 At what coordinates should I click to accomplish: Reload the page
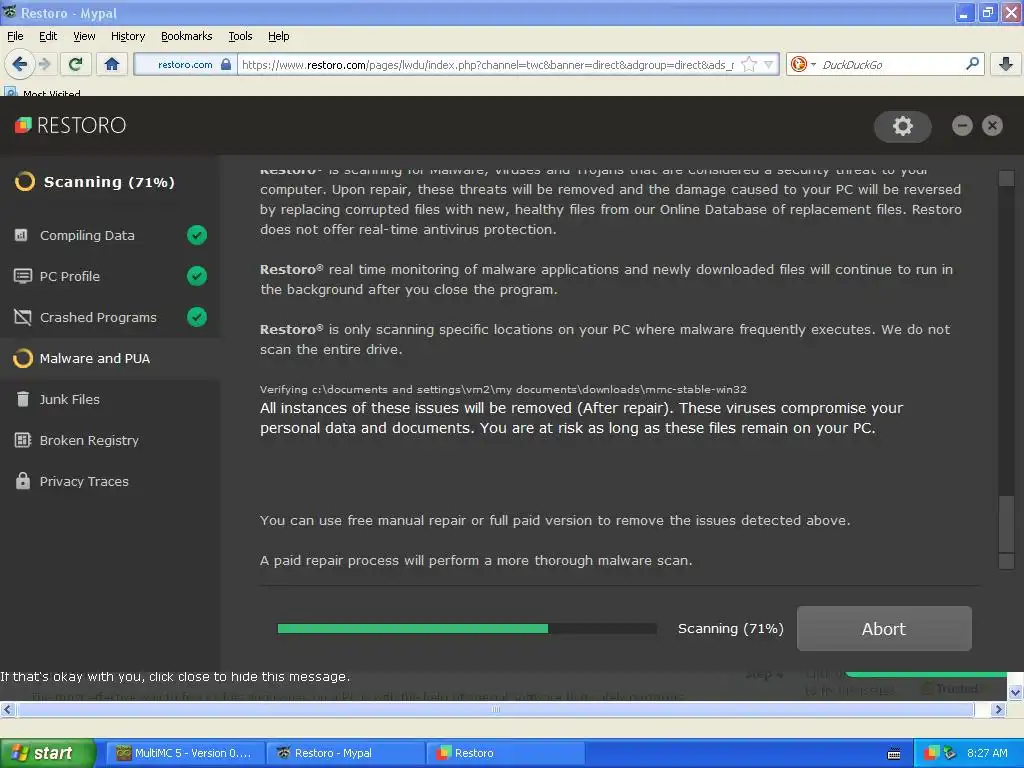76,64
